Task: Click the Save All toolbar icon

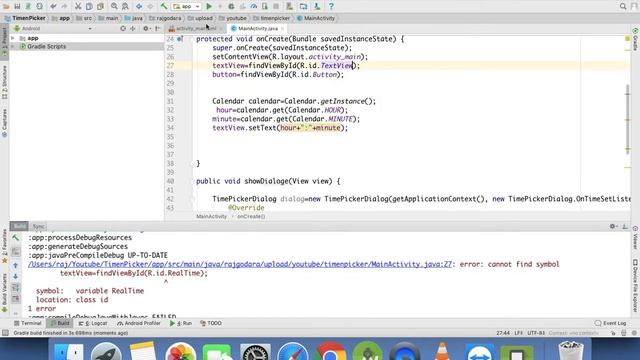Action: [x=17, y=6]
